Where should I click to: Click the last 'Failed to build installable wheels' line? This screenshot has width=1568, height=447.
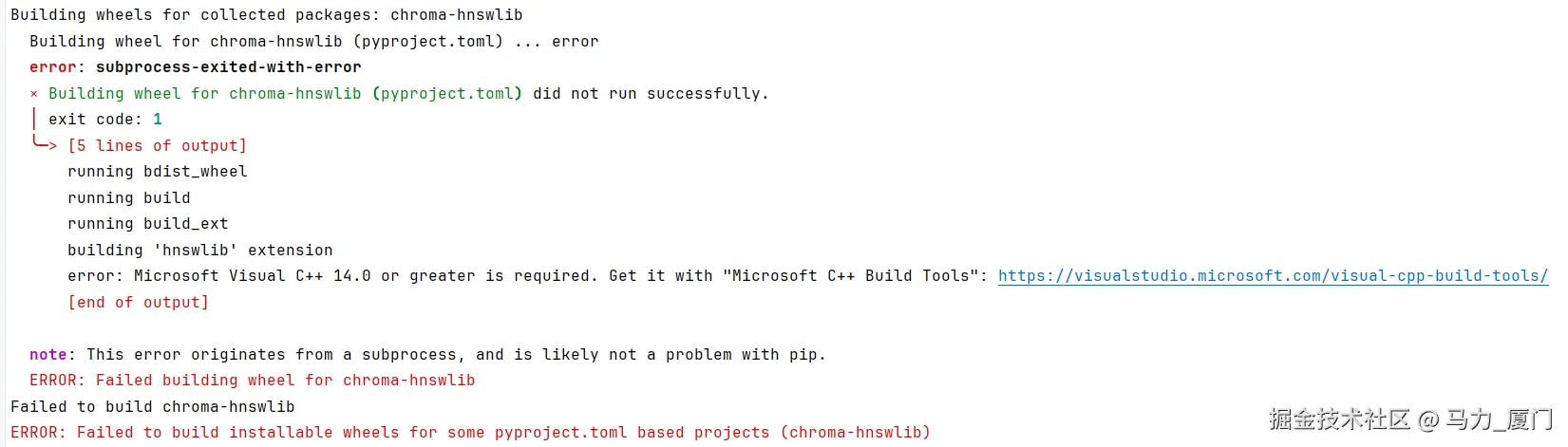pyautogui.click(x=470, y=433)
